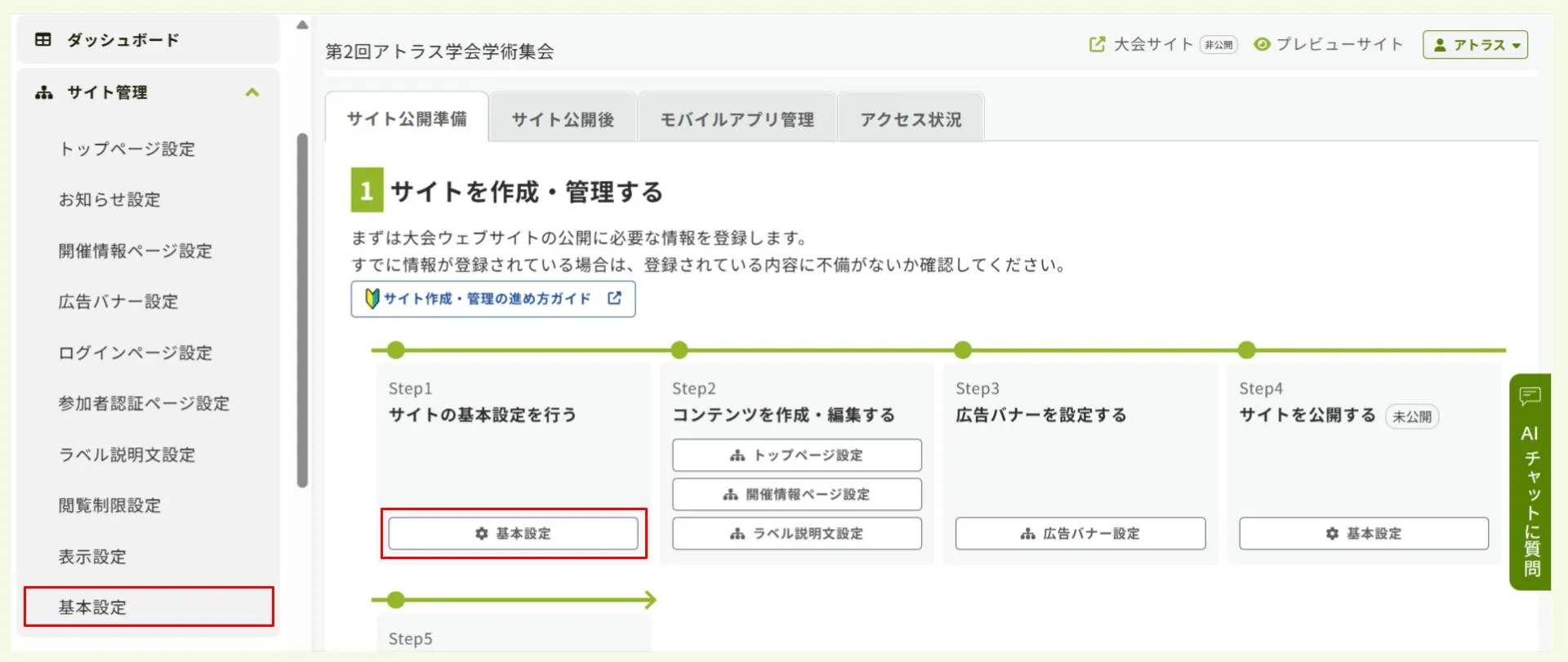Click Step2 timeline dot

679,350
